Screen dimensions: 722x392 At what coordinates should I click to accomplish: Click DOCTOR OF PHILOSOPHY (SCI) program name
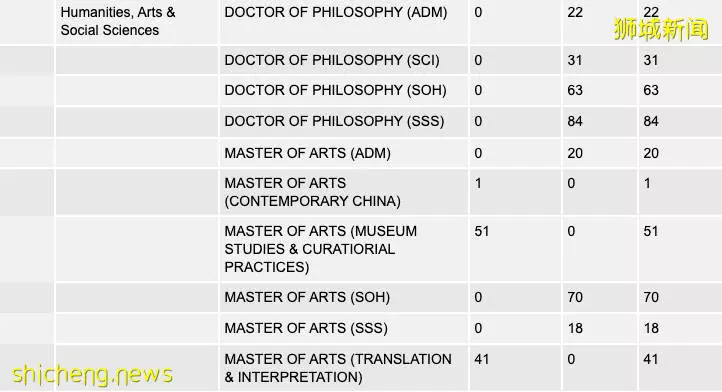(332, 60)
